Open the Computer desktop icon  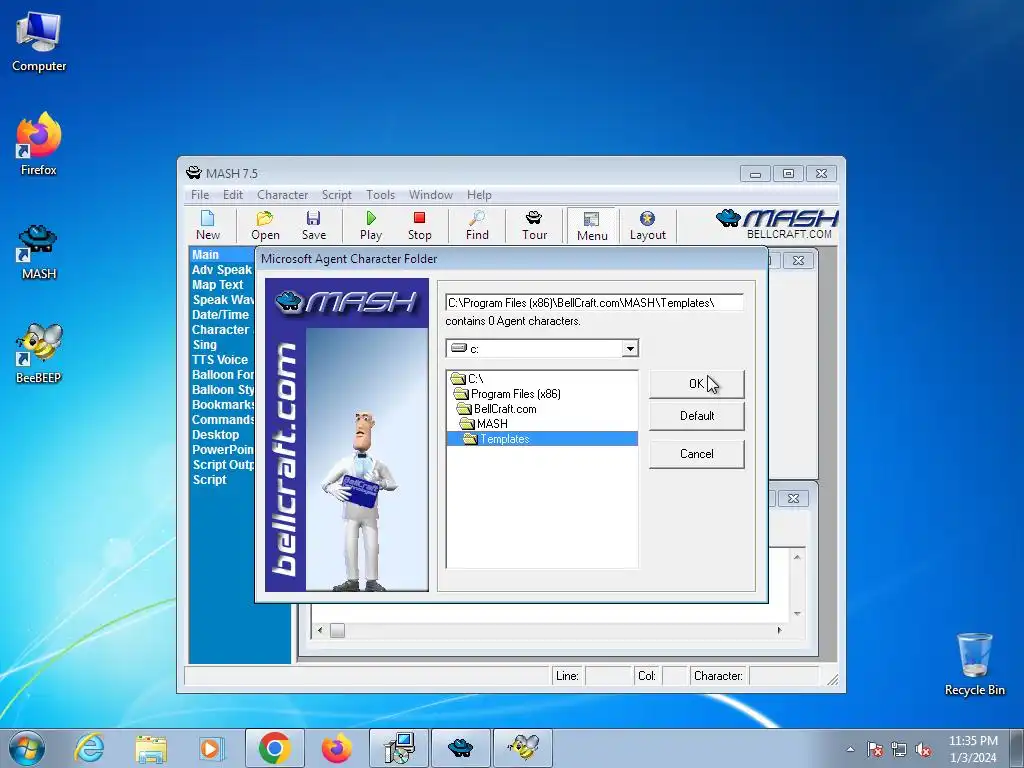click(39, 42)
